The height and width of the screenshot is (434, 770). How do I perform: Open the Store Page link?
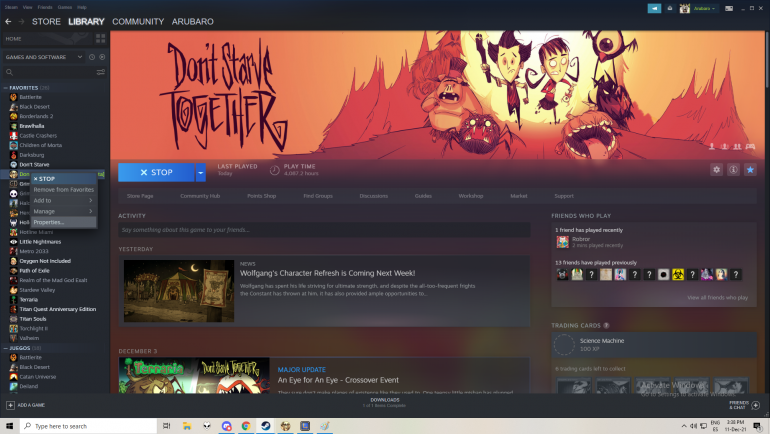click(x=140, y=196)
